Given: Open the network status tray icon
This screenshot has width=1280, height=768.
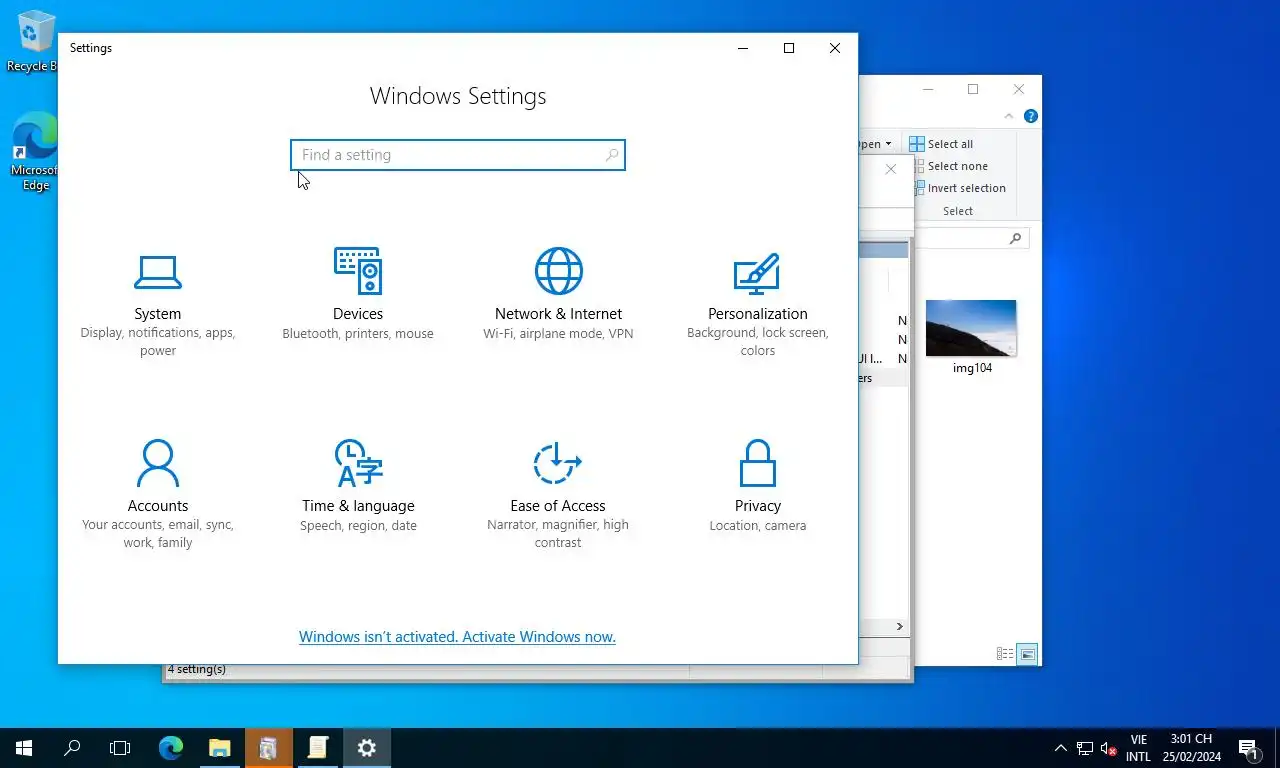Looking at the screenshot, I should [1085, 748].
